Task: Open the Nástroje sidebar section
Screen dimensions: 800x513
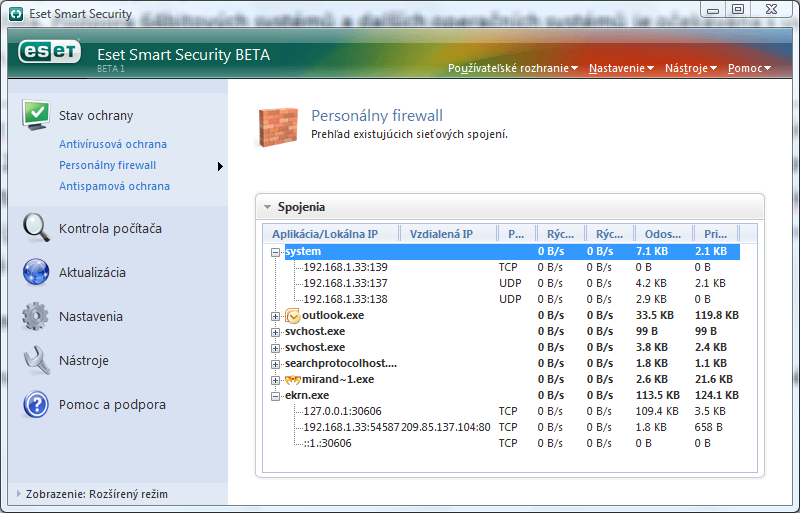Action: 84,360
